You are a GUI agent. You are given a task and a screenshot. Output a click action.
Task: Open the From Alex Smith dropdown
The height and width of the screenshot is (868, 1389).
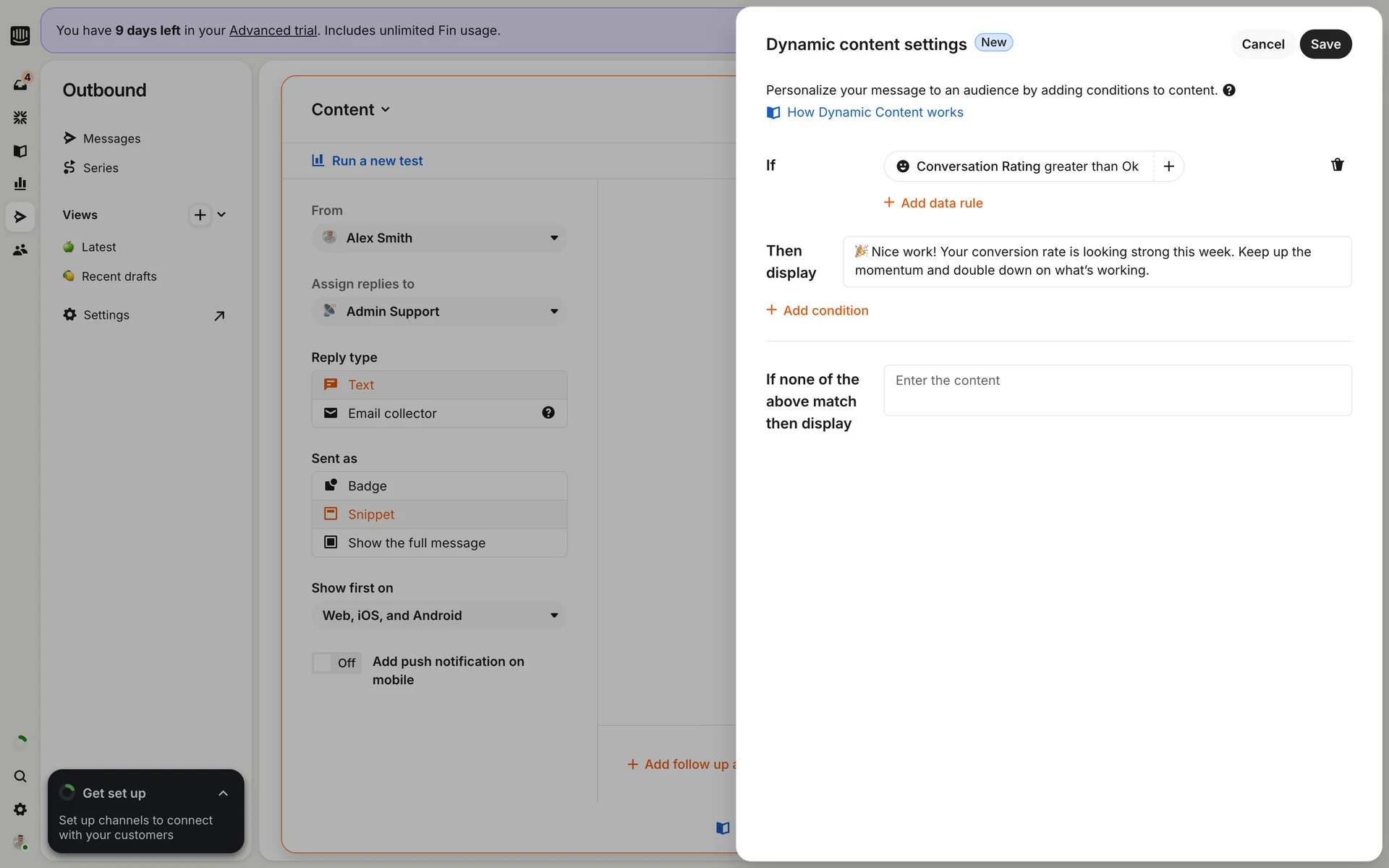click(x=439, y=238)
